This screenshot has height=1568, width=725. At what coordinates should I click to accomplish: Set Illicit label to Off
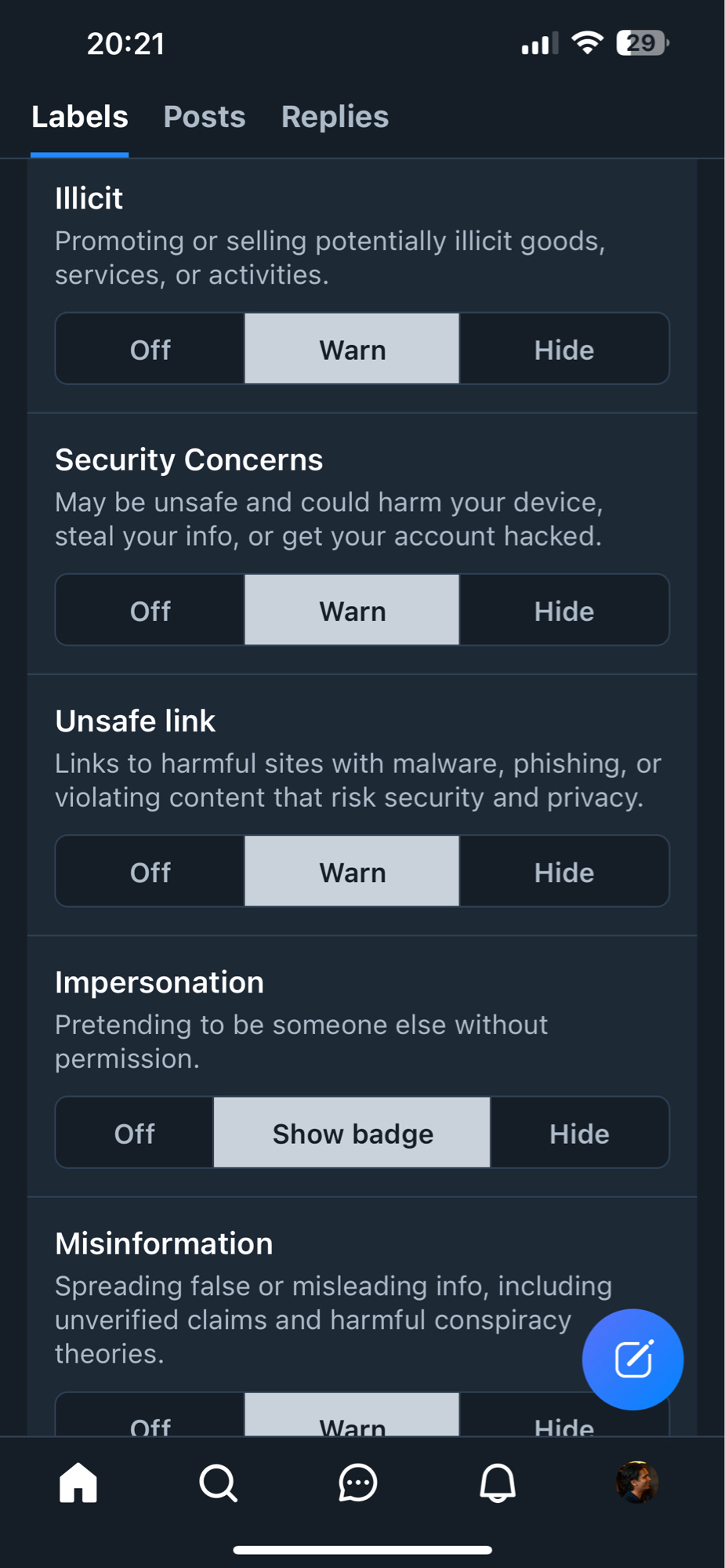150,350
